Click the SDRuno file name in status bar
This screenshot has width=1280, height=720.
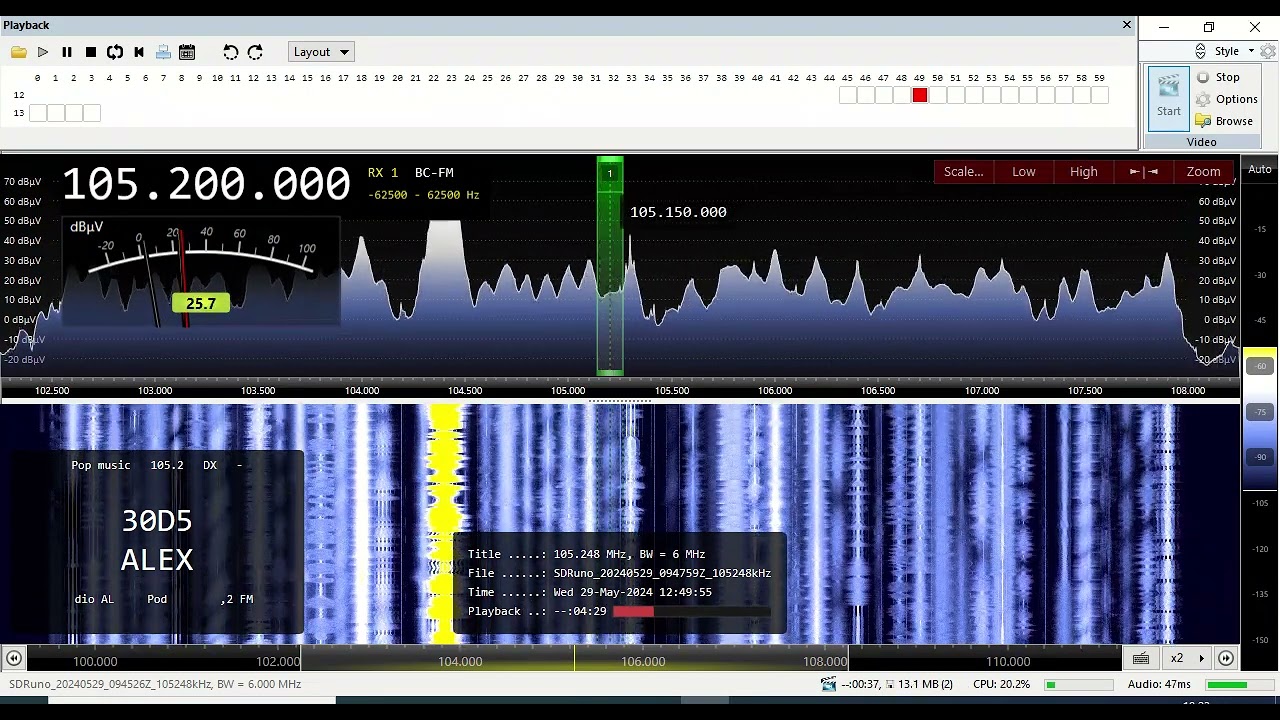[155, 684]
